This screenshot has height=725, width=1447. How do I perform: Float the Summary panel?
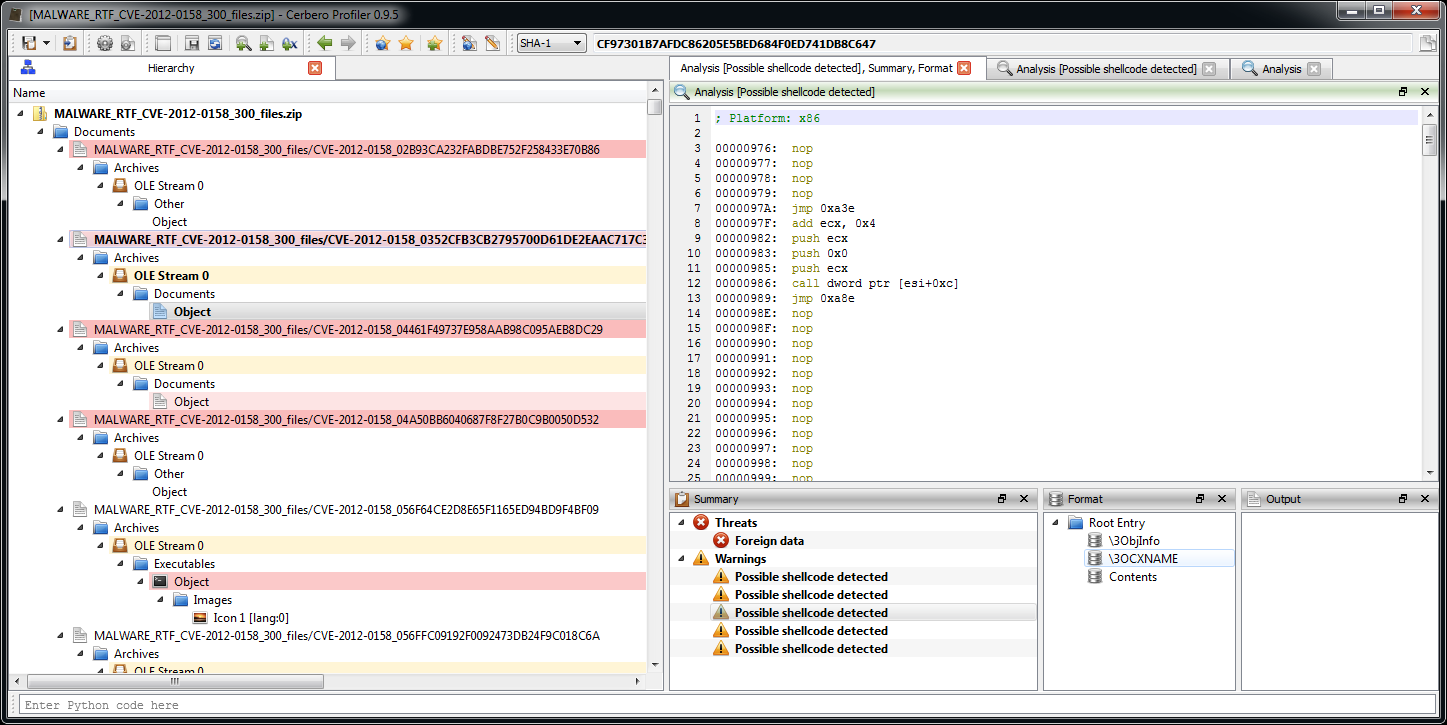tap(1002, 498)
